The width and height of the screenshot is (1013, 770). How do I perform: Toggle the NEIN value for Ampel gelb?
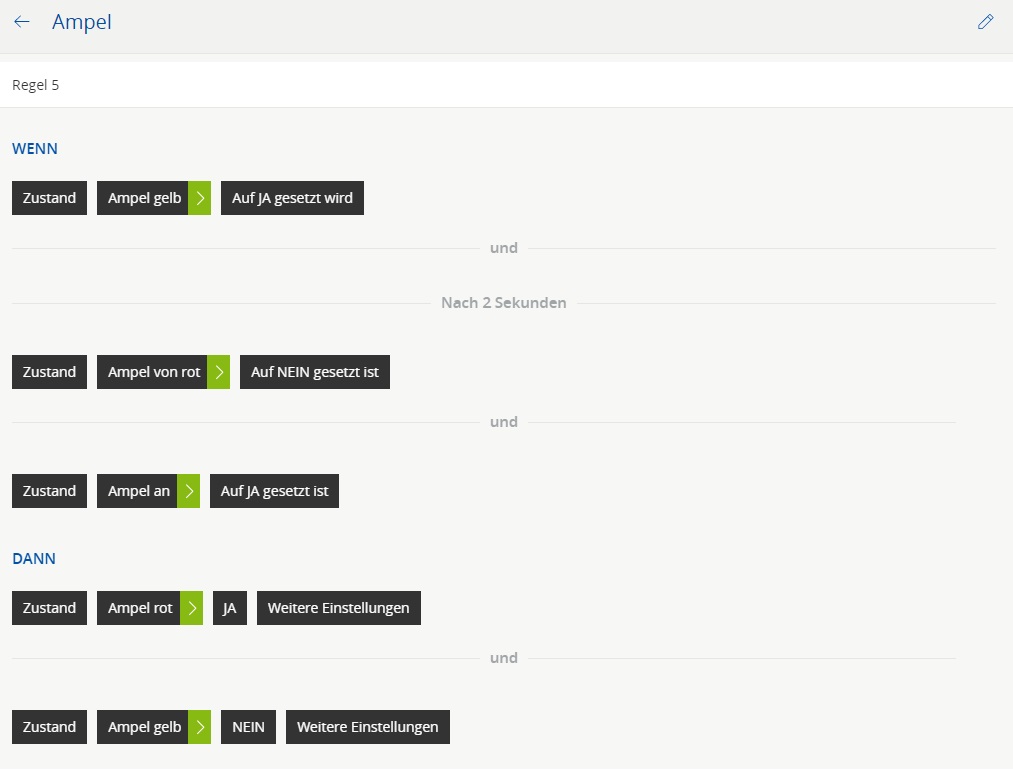click(248, 727)
